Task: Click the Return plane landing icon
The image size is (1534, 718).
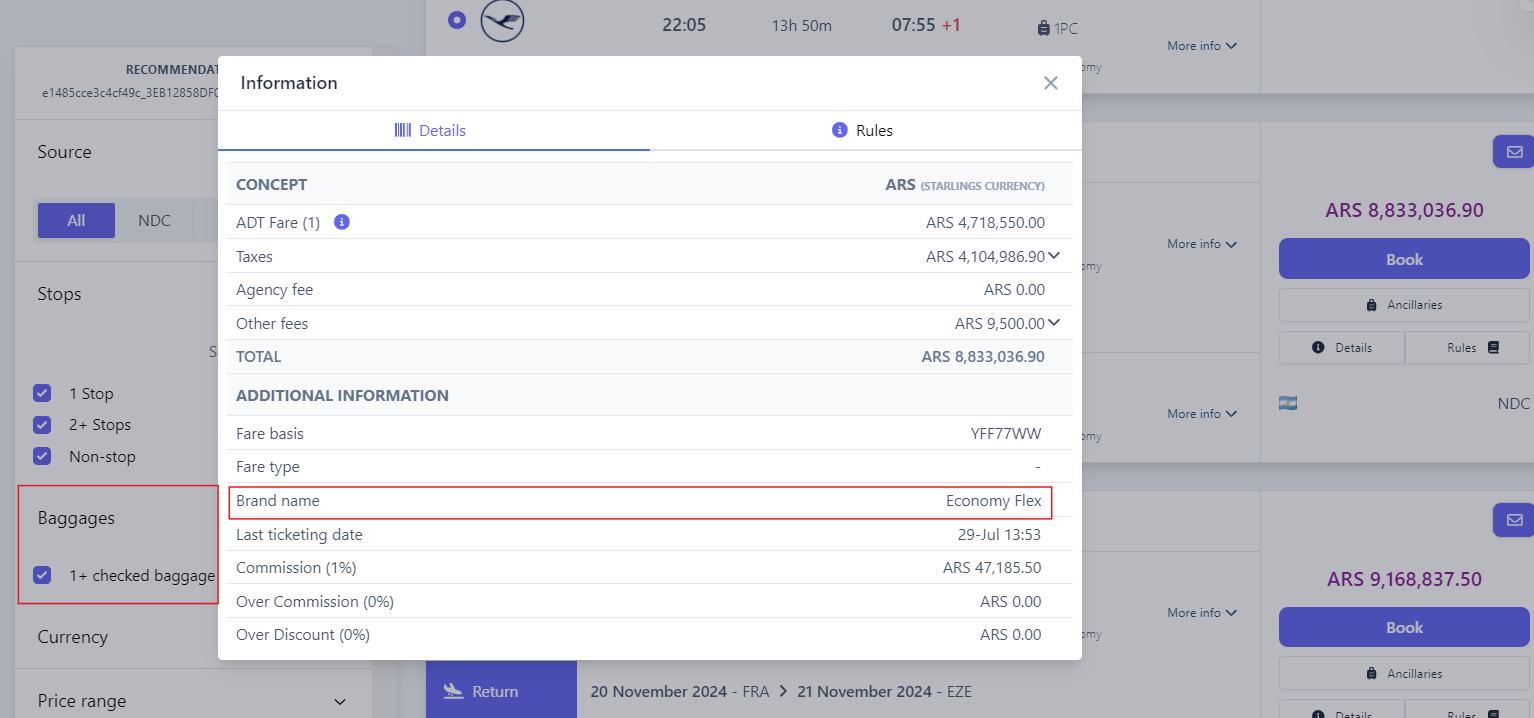Action: [x=453, y=691]
